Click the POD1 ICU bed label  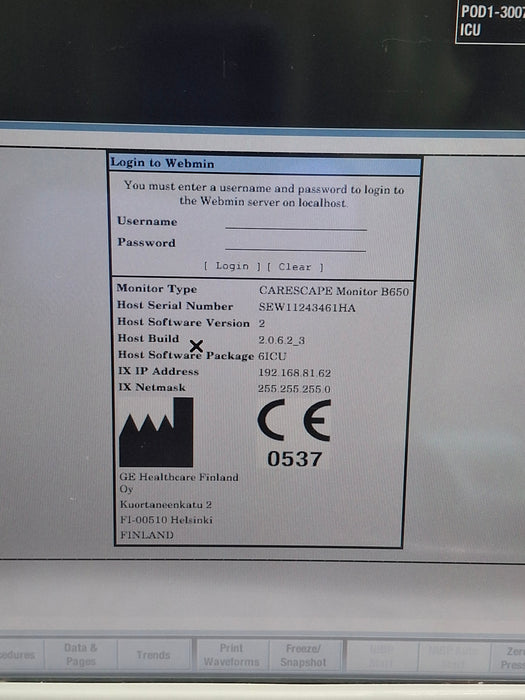point(491,21)
